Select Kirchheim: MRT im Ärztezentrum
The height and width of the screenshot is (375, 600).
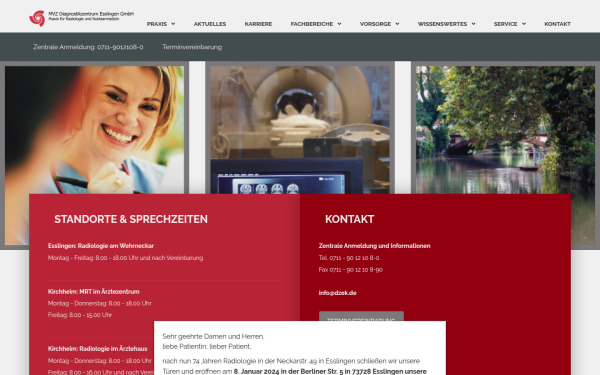pos(93,292)
